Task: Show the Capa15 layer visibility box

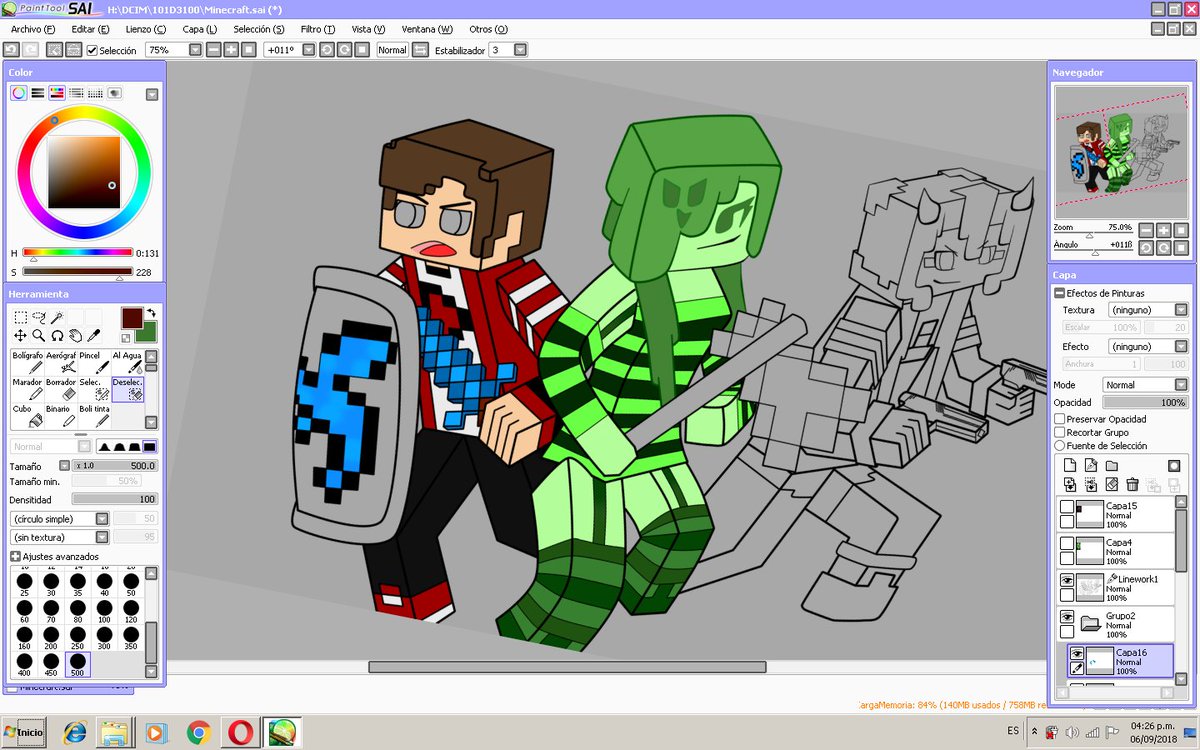Action: pos(1067,508)
